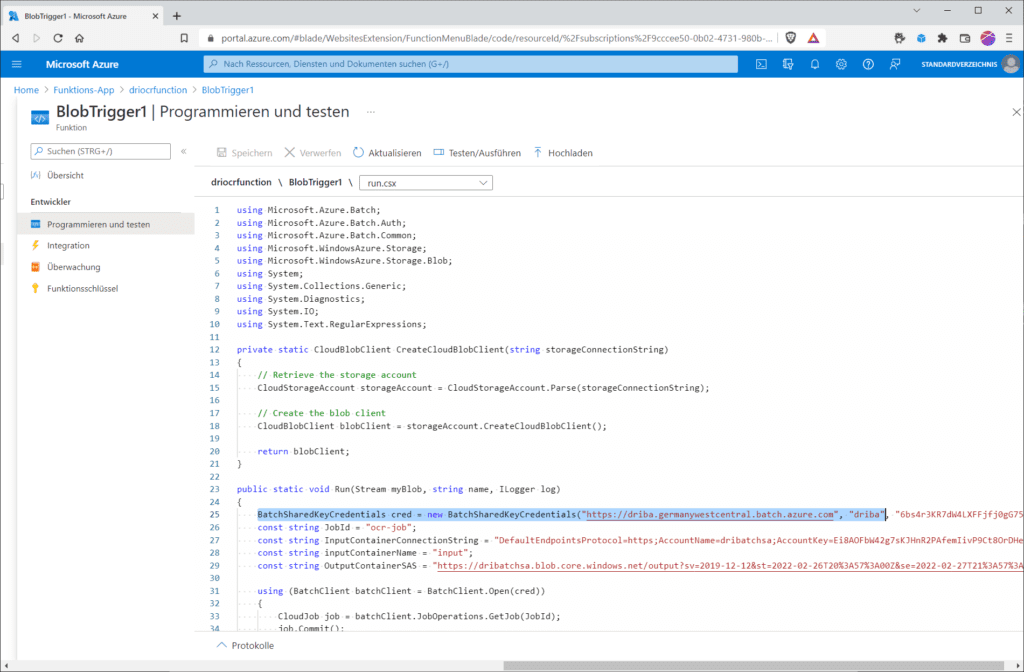
Task: Collapse the left function menu
Action: point(184,151)
